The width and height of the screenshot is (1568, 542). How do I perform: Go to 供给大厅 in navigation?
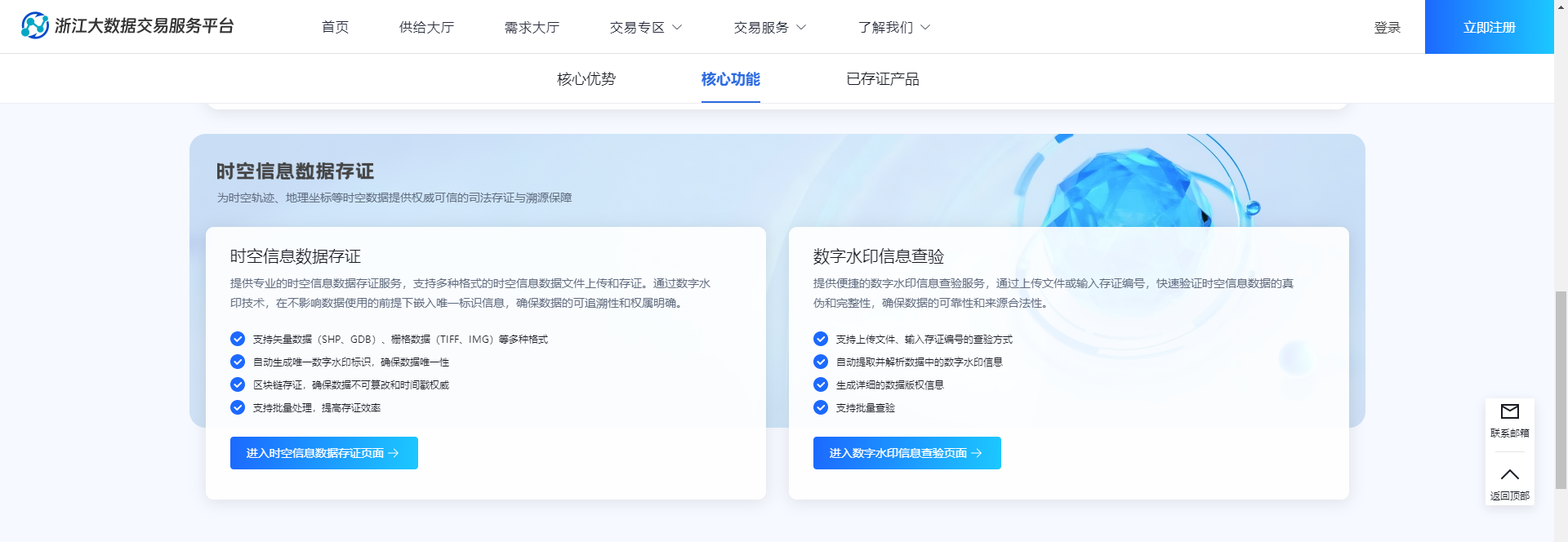coord(426,28)
